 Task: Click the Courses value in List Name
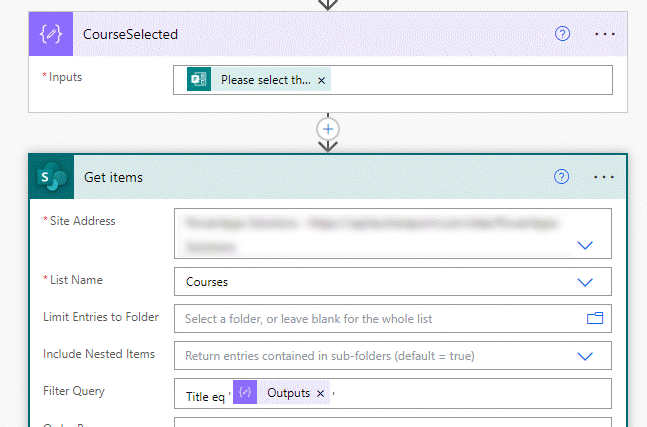(x=207, y=282)
